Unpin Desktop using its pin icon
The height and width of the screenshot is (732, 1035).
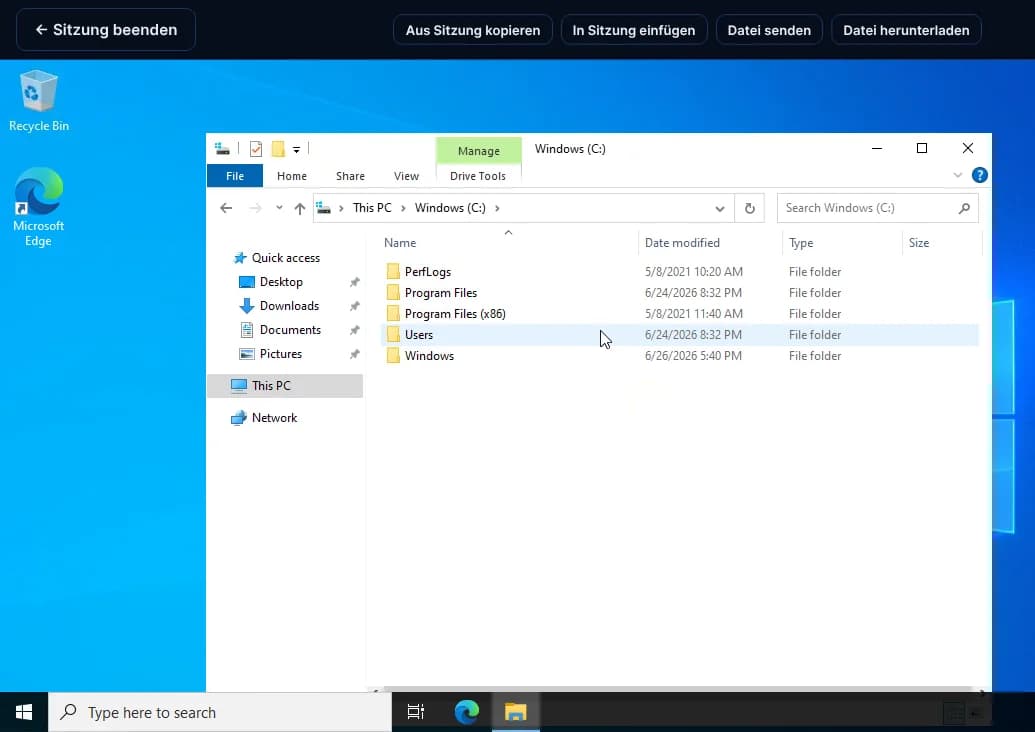click(x=354, y=283)
